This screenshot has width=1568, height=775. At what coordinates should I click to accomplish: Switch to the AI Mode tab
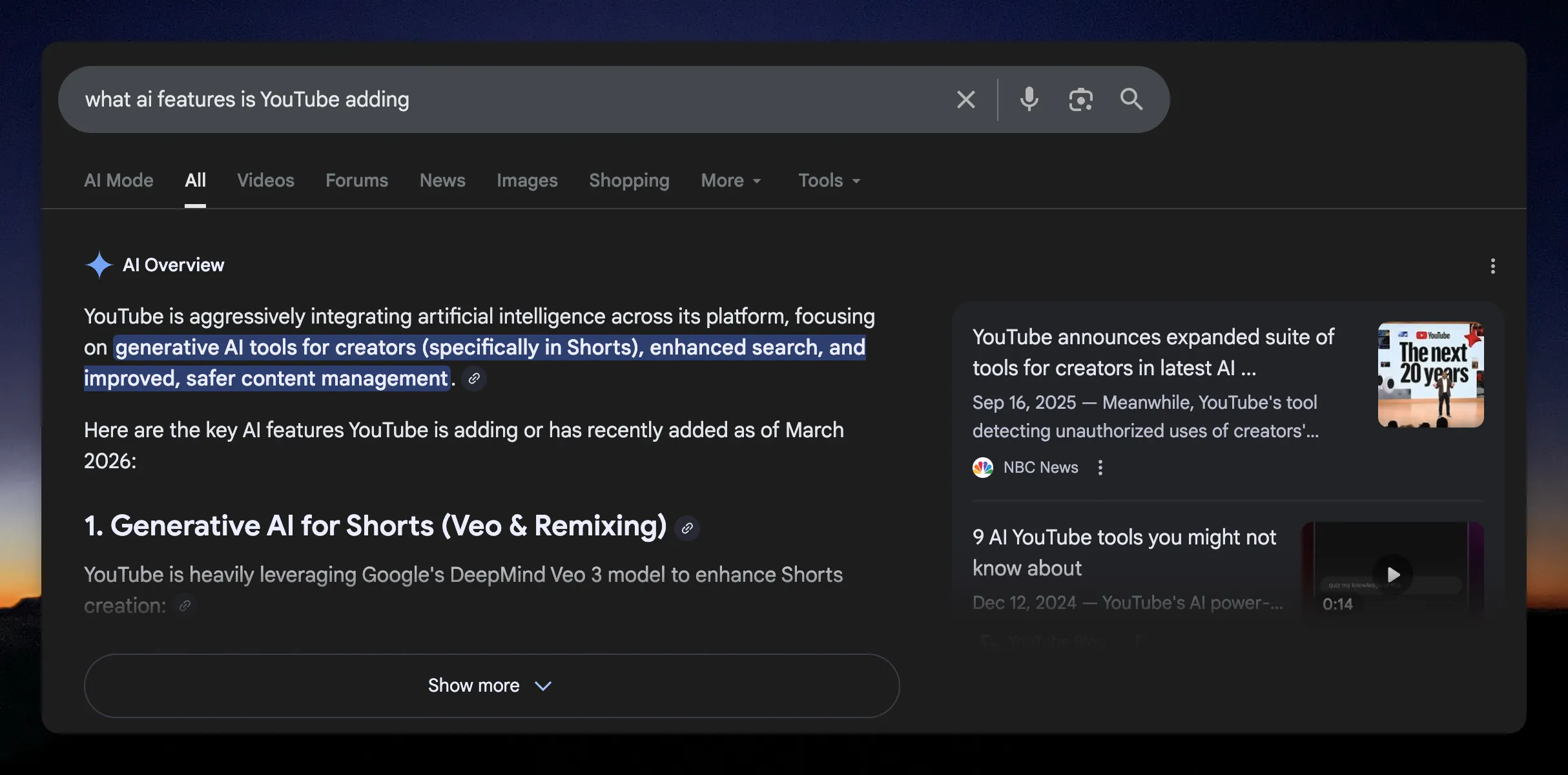click(119, 180)
